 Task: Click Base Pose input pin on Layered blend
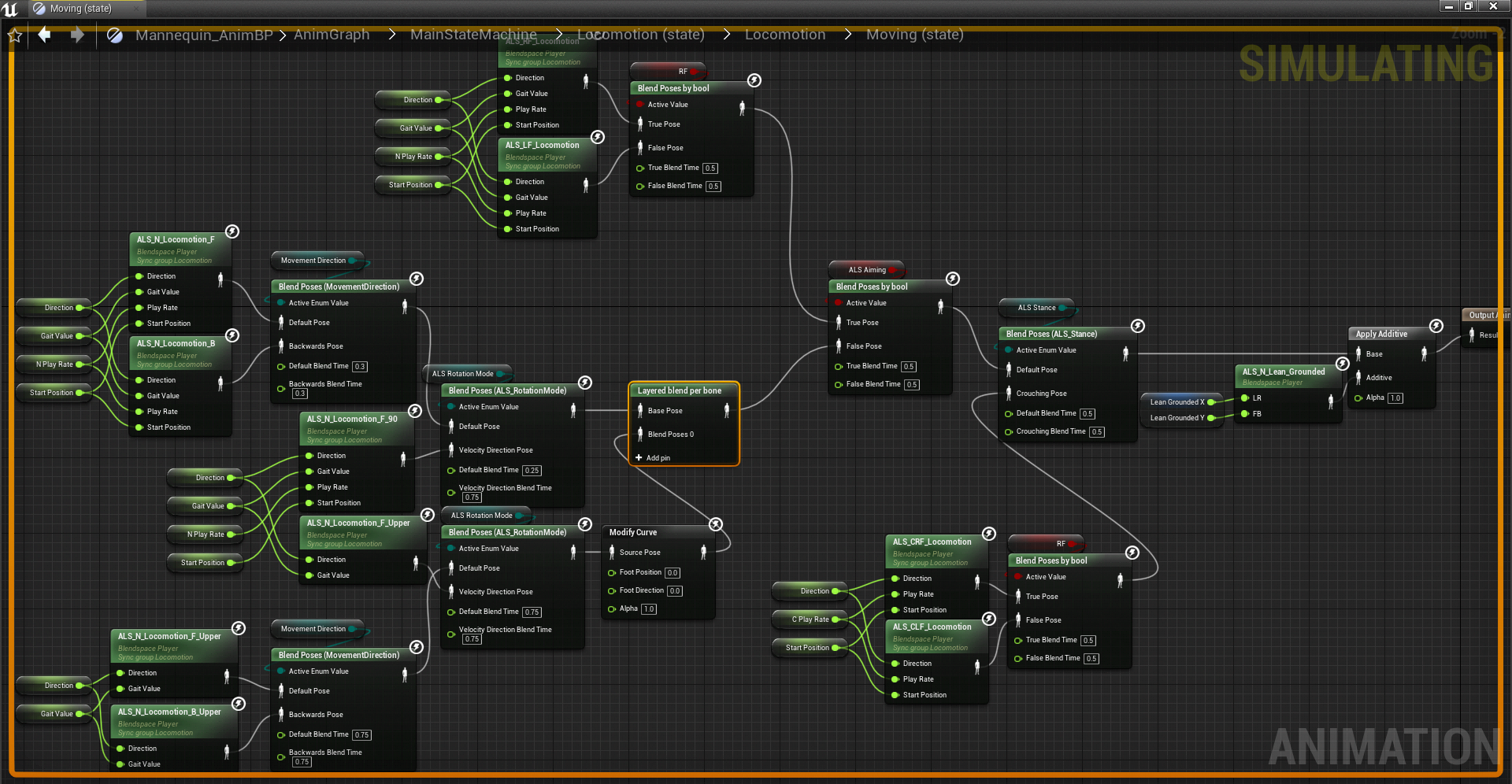coord(639,410)
